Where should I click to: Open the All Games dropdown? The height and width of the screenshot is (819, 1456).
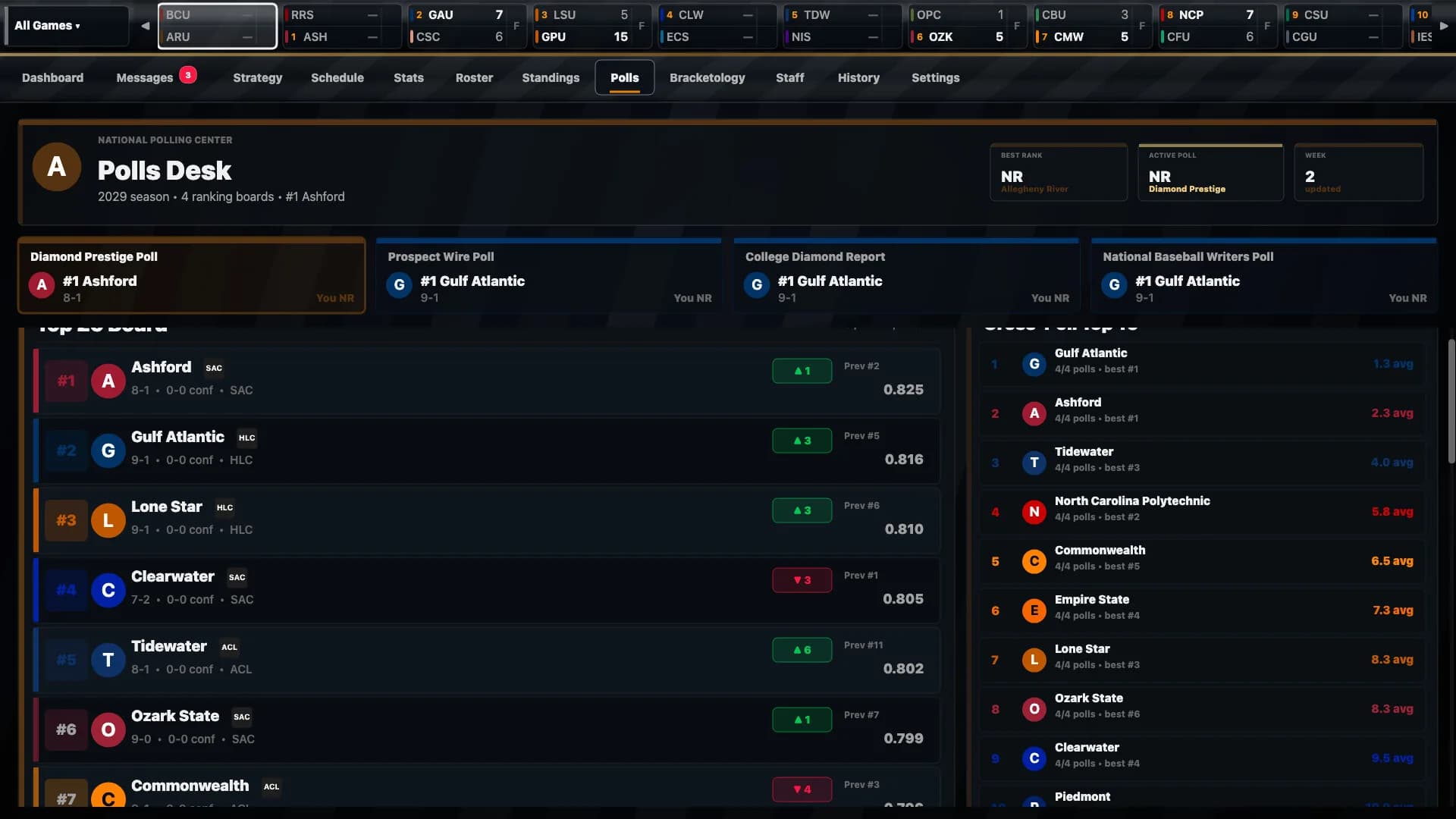67,26
